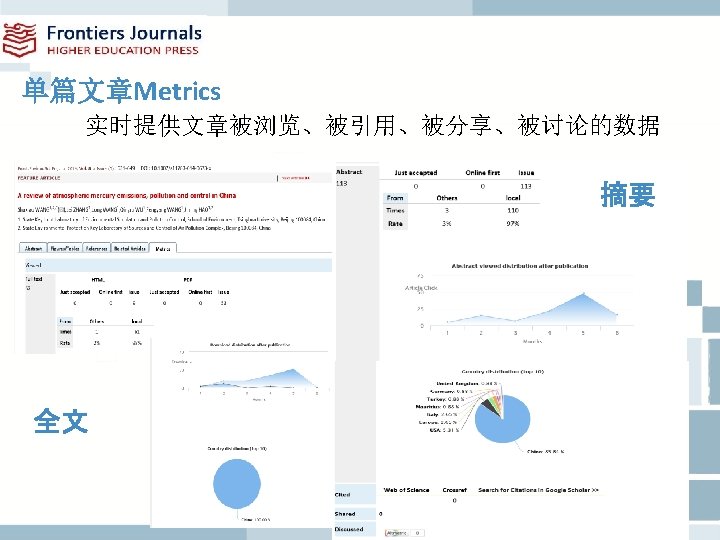This screenshot has height=540, width=720.
Task: Click the PDF column header in full text table
Action: [x=188, y=280]
